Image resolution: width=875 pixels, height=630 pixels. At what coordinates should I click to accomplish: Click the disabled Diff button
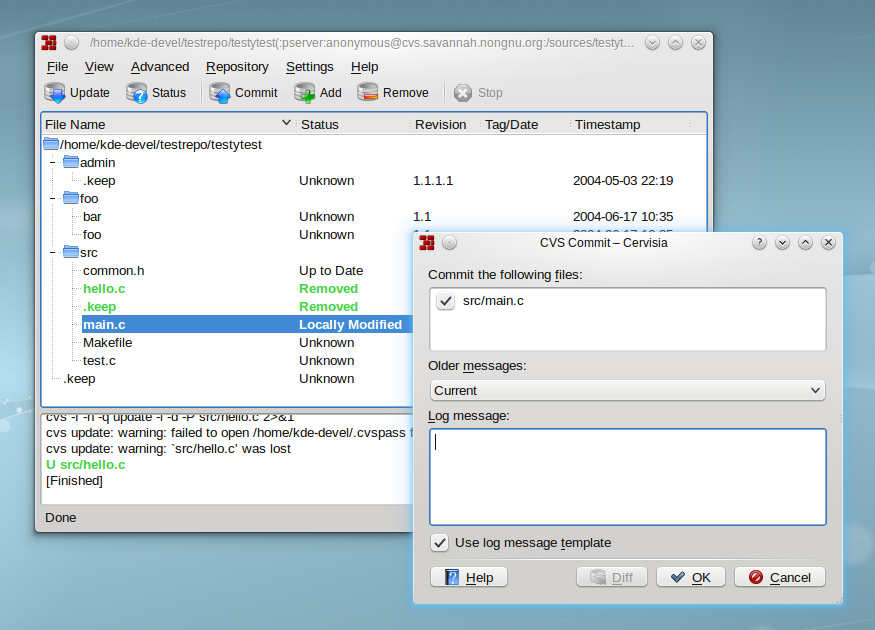612,577
